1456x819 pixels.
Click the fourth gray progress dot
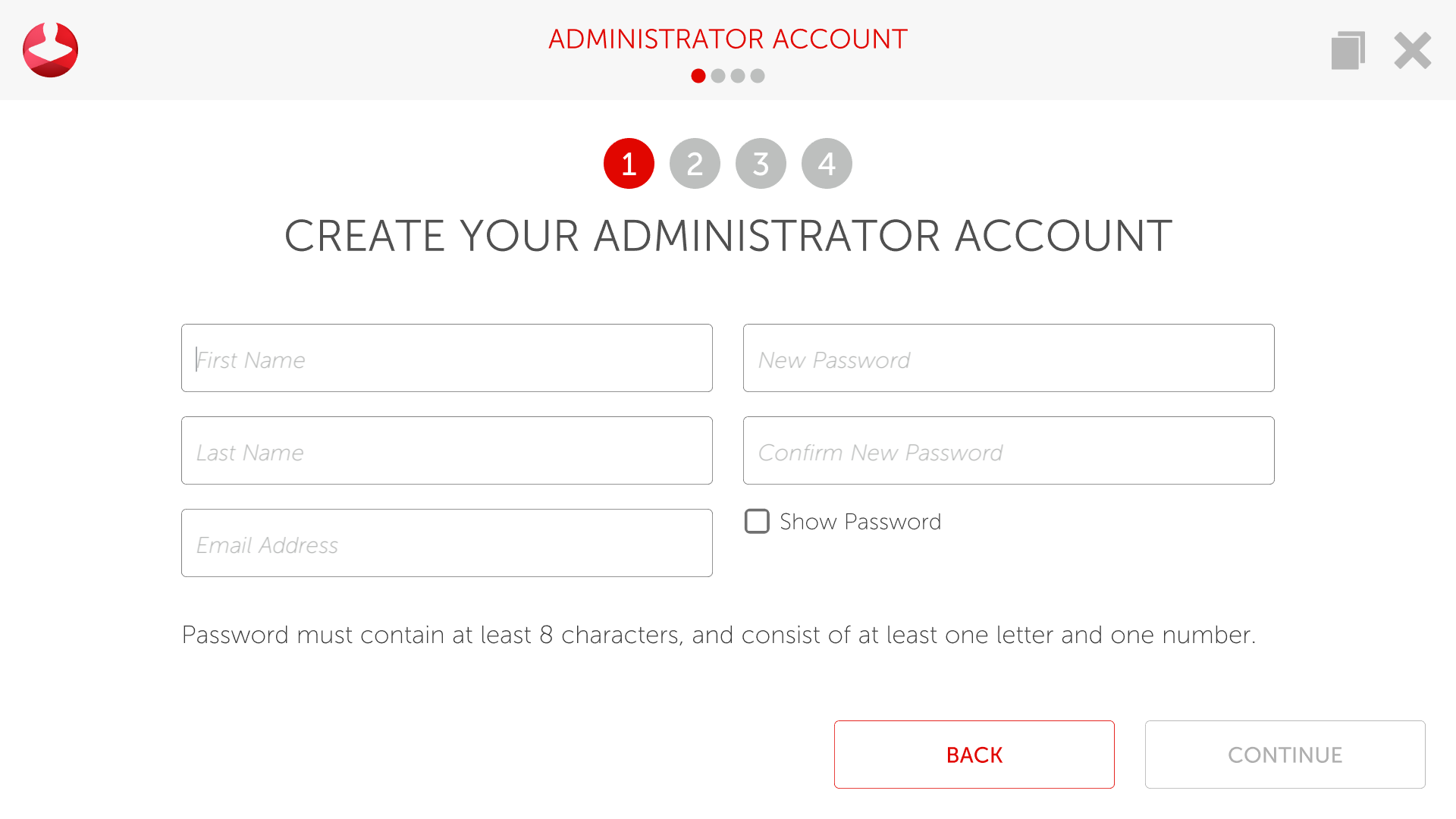(x=758, y=76)
